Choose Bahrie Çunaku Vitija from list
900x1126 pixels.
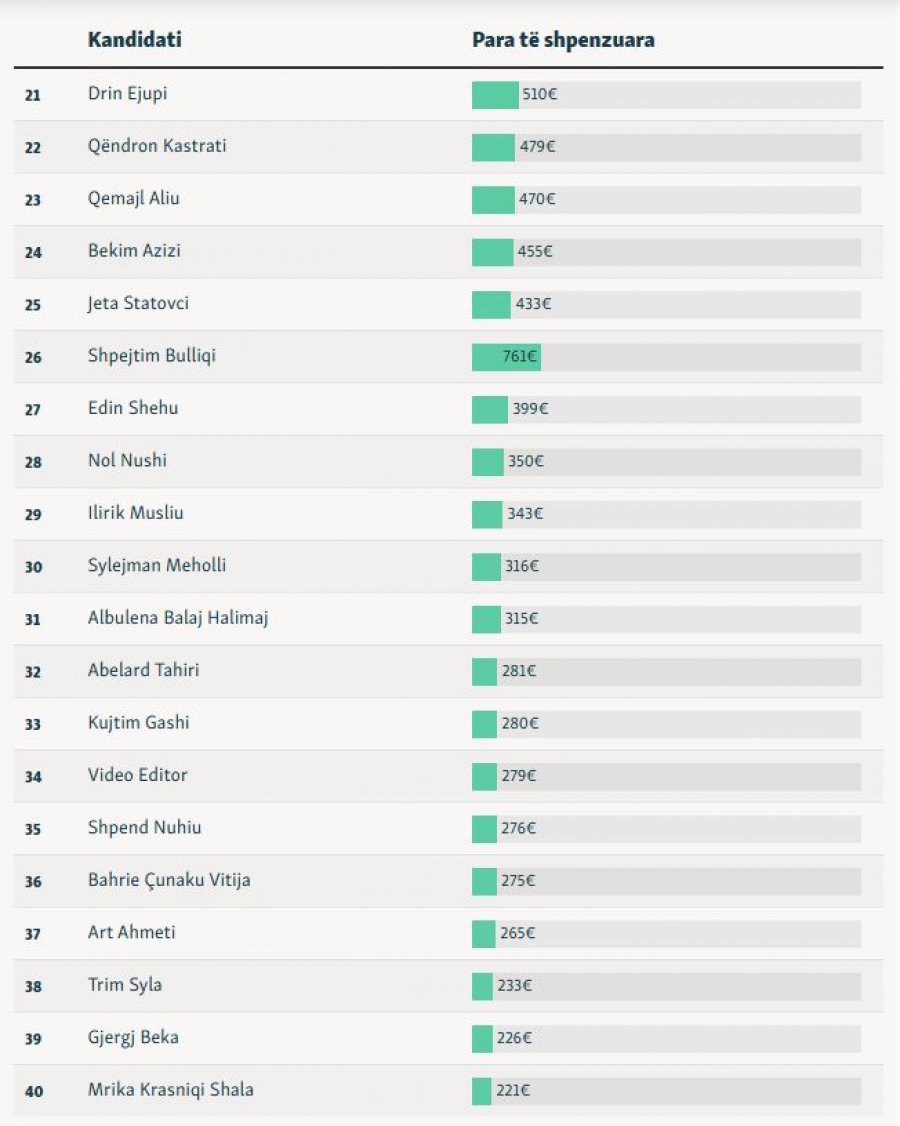tap(169, 880)
